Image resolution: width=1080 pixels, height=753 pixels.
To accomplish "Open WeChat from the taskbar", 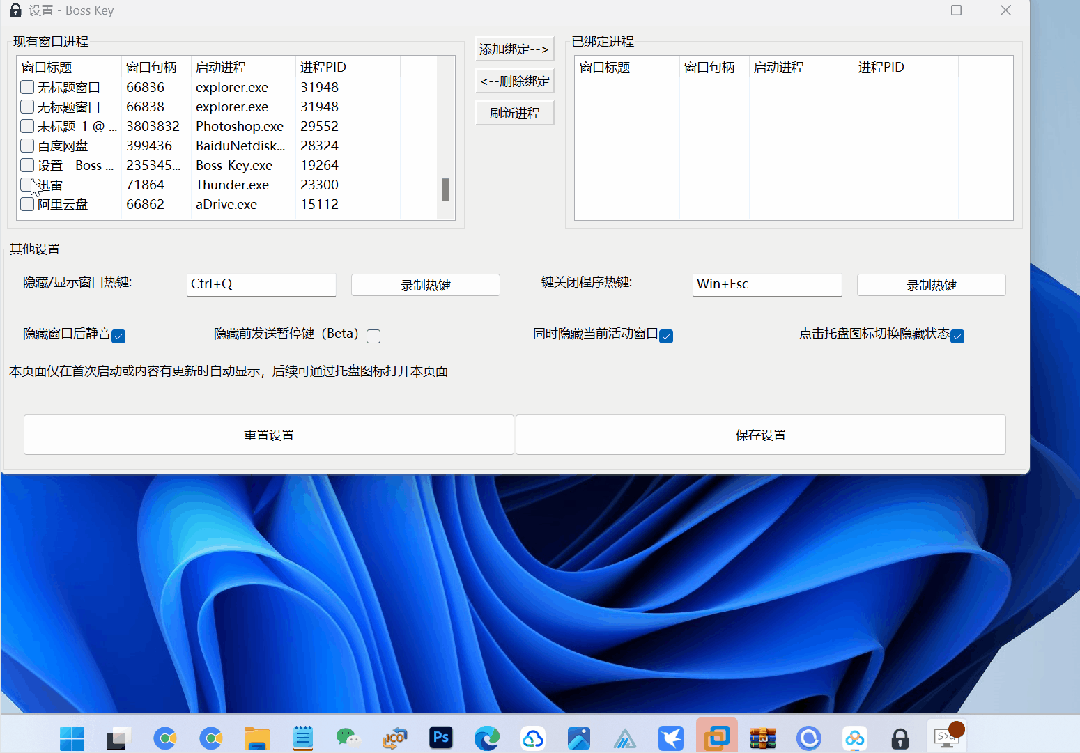I will pyautogui.click(x=348, y=738).
